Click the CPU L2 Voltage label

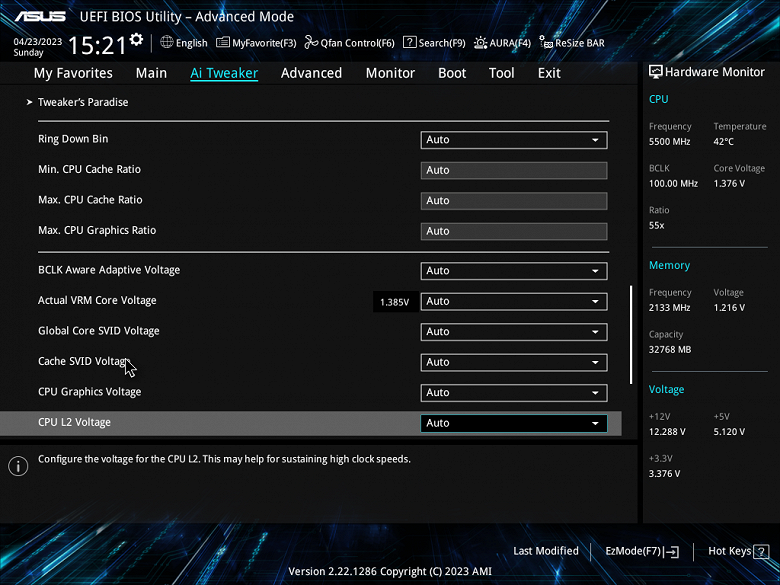click(74, 422)
